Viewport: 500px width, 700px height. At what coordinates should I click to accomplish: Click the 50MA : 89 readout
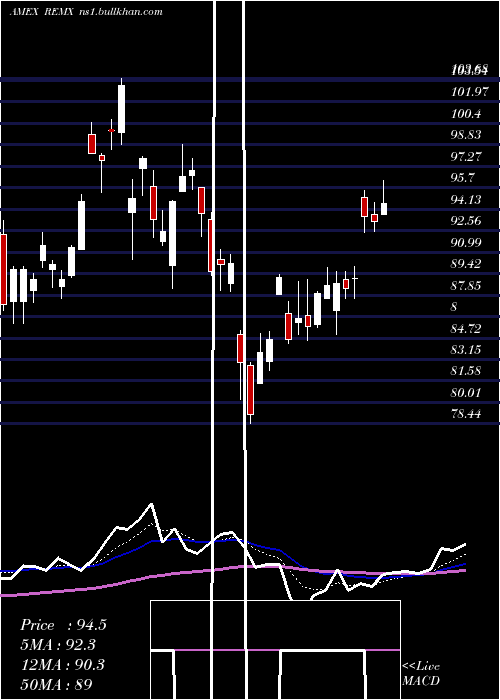(56, 685)
